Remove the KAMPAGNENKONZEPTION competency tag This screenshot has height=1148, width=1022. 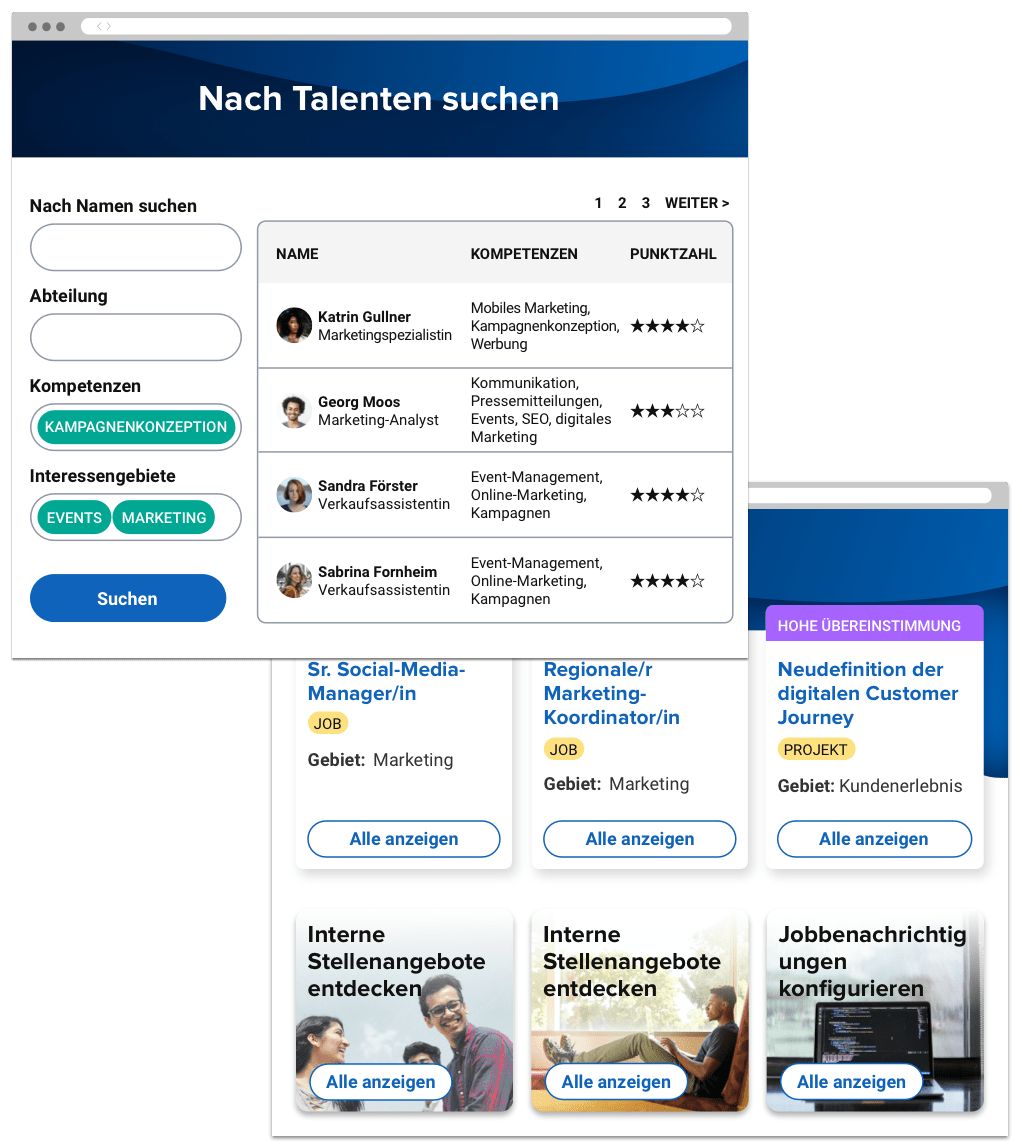pos(136,427)
